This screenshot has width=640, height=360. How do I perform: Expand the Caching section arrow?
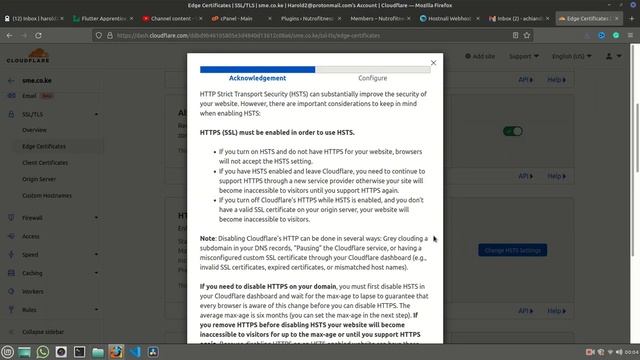tap(96, 273)
